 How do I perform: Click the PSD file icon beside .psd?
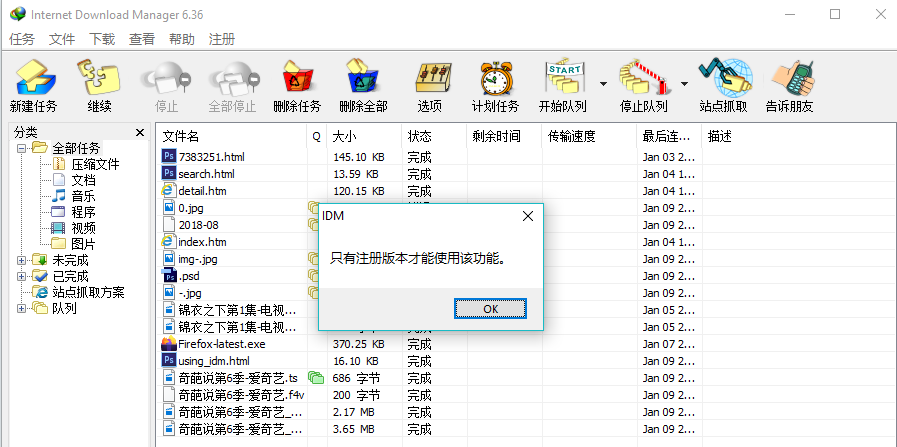pyautogui.click(x=169, y=276)
